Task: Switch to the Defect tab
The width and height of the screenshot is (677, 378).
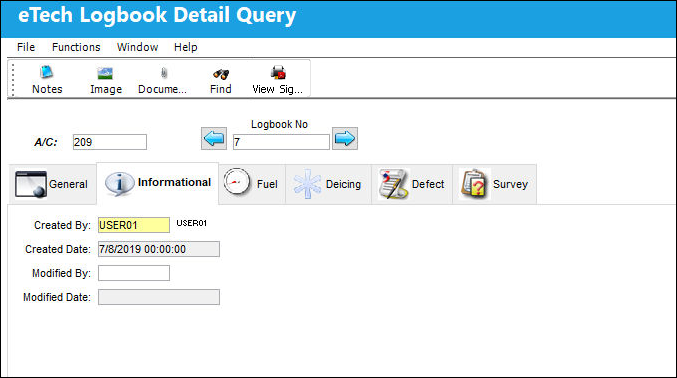Action: tap(412, 184)
